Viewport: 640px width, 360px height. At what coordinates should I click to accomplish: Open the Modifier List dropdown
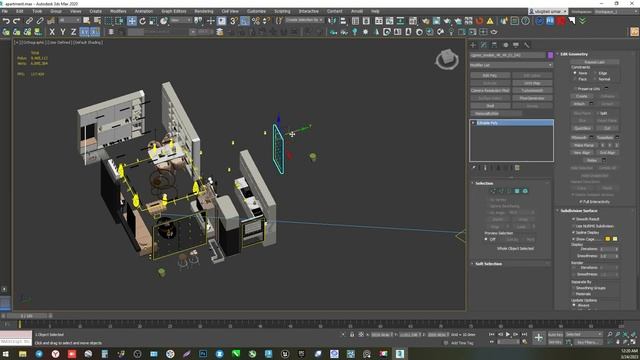tap(511, 65)
